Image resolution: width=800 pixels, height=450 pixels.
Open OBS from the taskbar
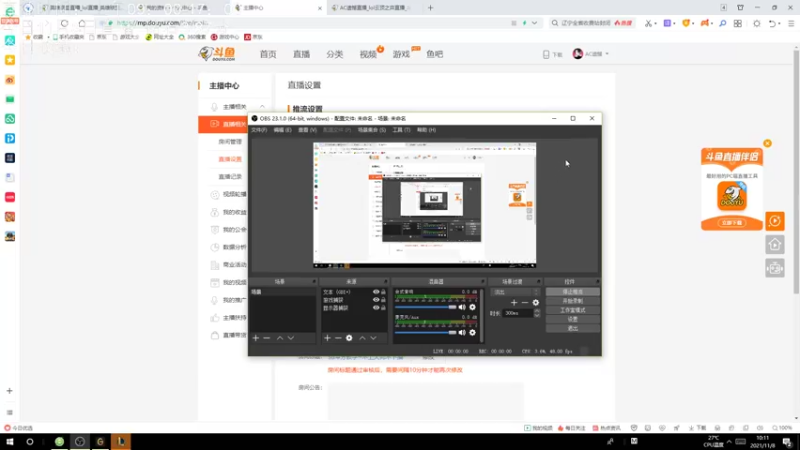click(x=80, y=441)
